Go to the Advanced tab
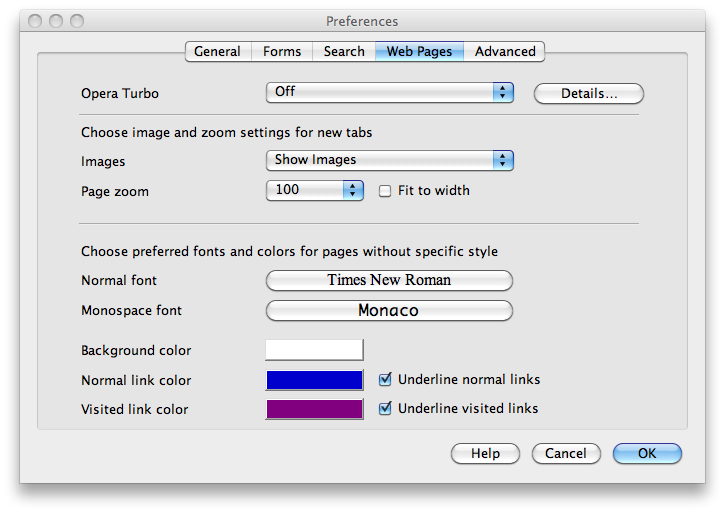This screenshot has width=725, height=513. click(x=505, y=51)
